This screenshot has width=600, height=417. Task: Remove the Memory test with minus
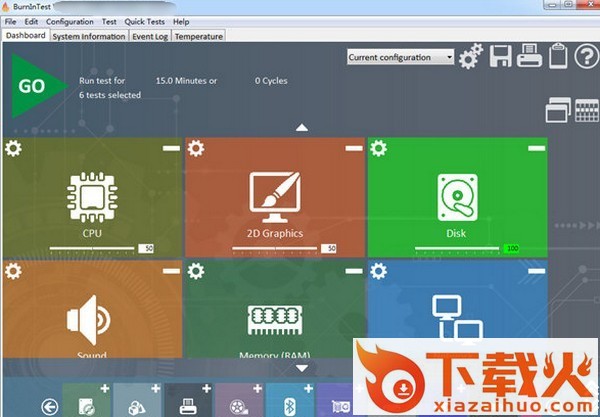(x=354, y=271)
